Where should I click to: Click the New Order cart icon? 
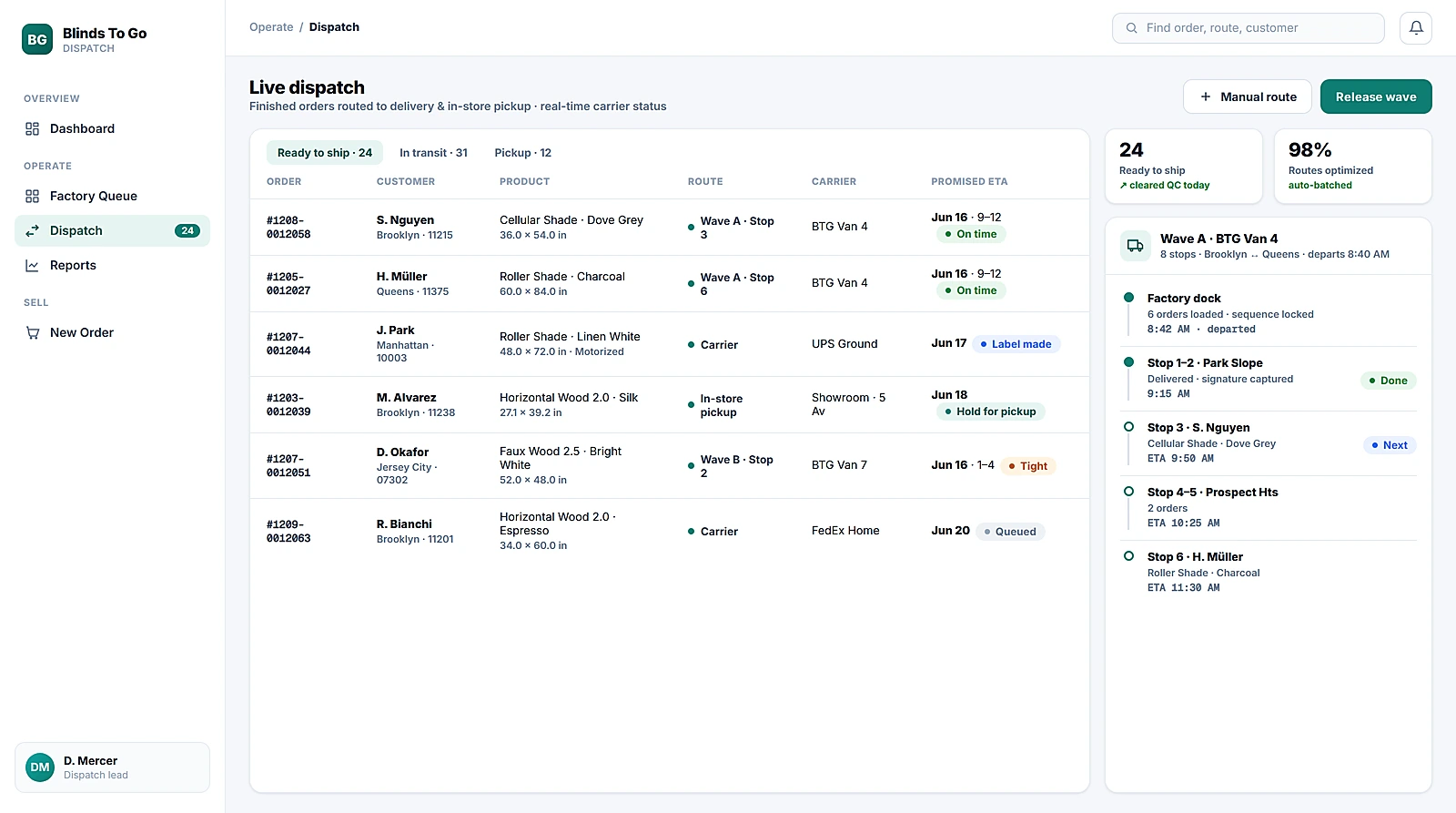33,333
